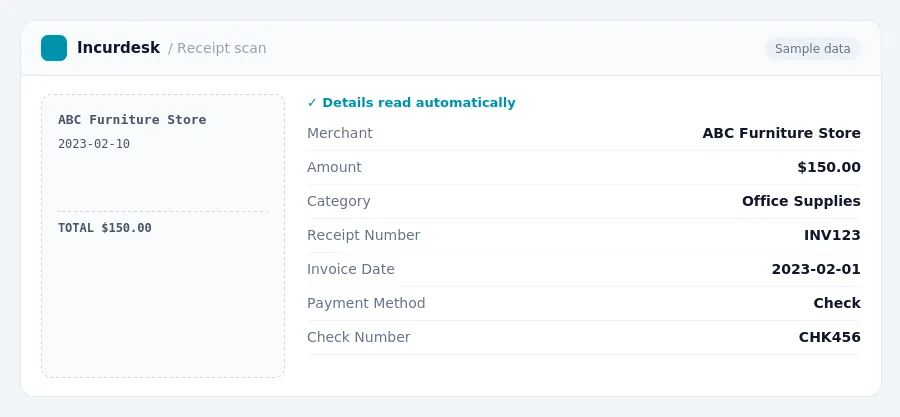The image size is (900, 417).
Task: Click the 2023-02-10 date on receipt
Action: 94,144
